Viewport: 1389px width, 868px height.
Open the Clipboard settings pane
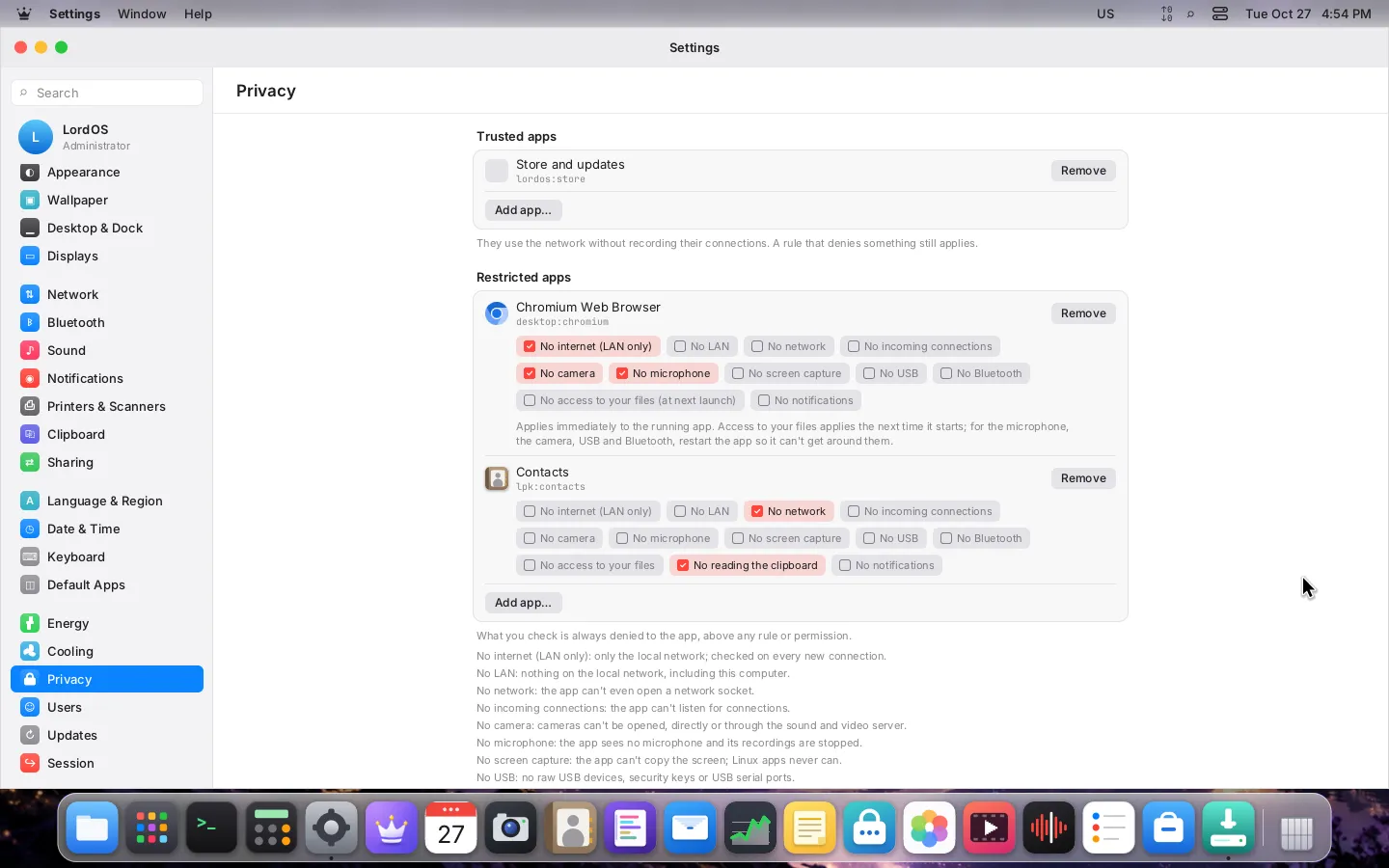pos(107,434)
